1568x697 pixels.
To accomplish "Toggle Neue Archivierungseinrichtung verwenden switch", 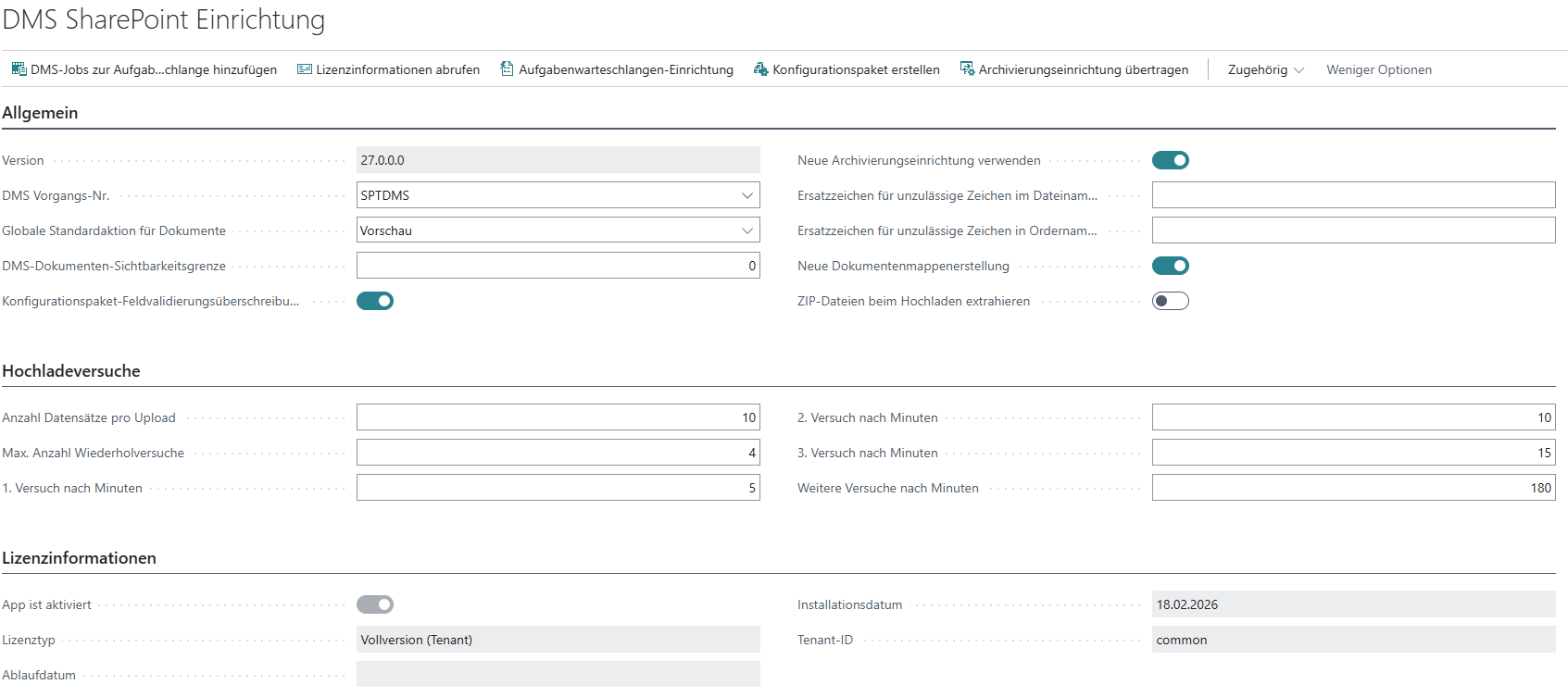I will pos(1170,160).
